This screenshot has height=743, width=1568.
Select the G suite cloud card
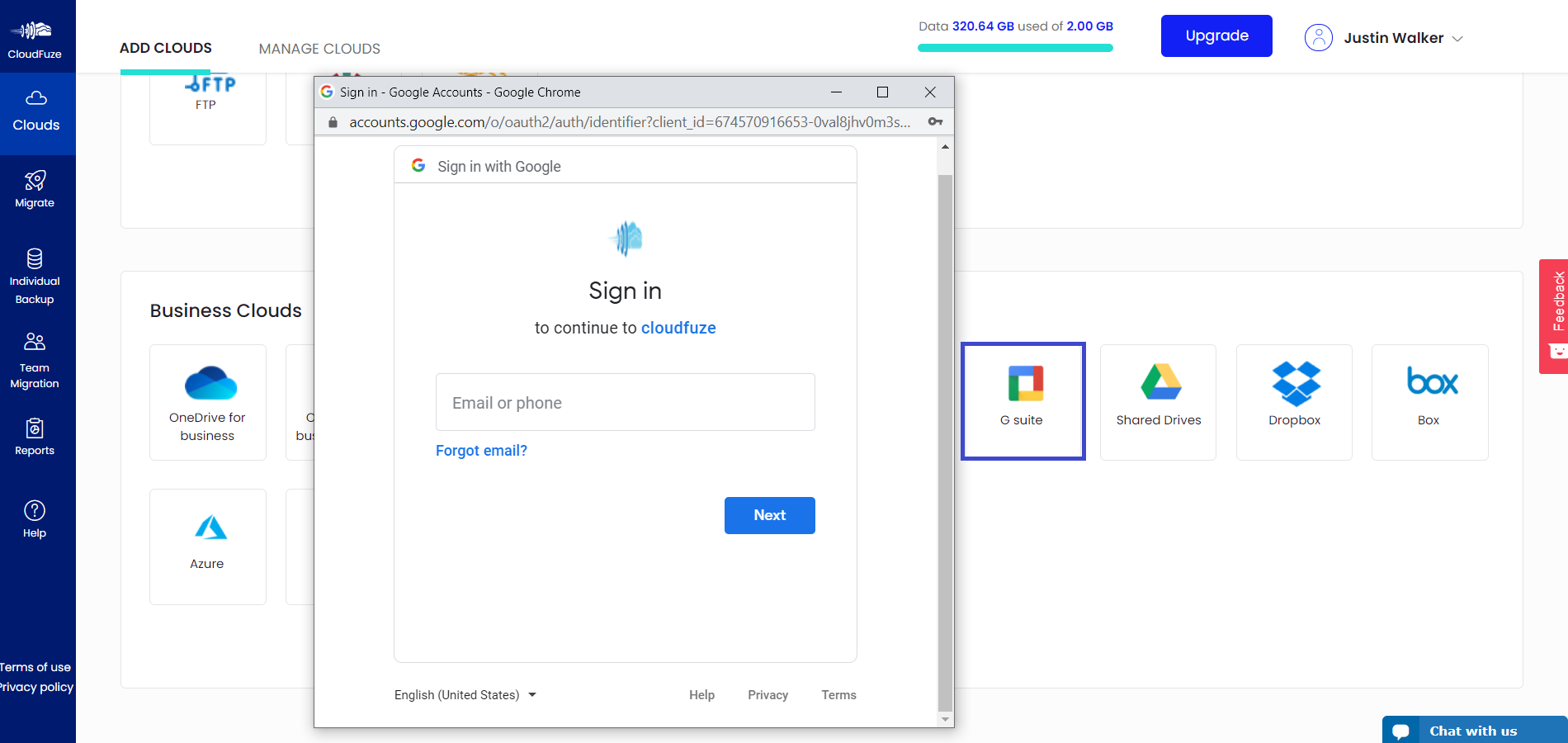coord(1023,401)
